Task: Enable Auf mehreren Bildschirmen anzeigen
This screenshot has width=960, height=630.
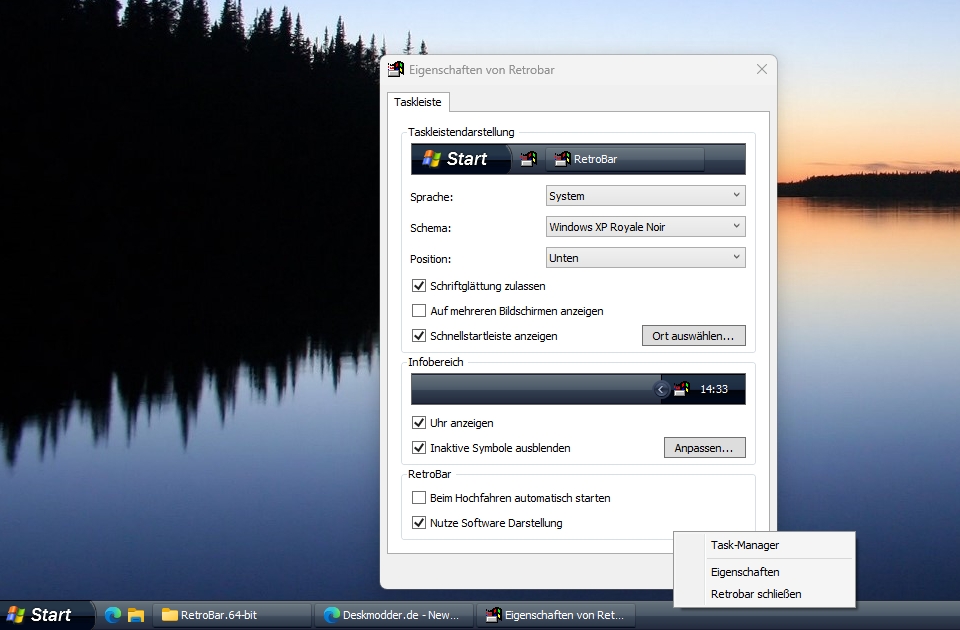Action: [x=419, y=310]
